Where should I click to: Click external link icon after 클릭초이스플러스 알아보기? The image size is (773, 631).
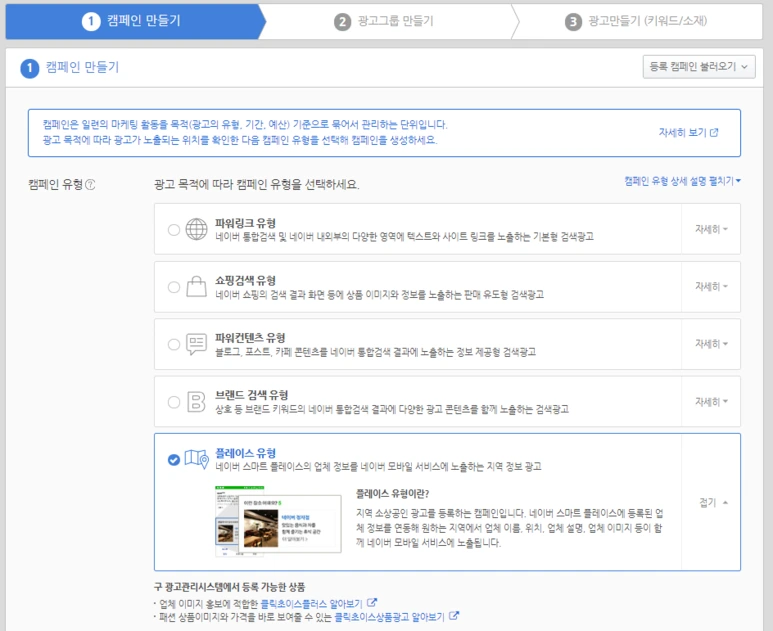pyautogui.click(x=372, y=602)
